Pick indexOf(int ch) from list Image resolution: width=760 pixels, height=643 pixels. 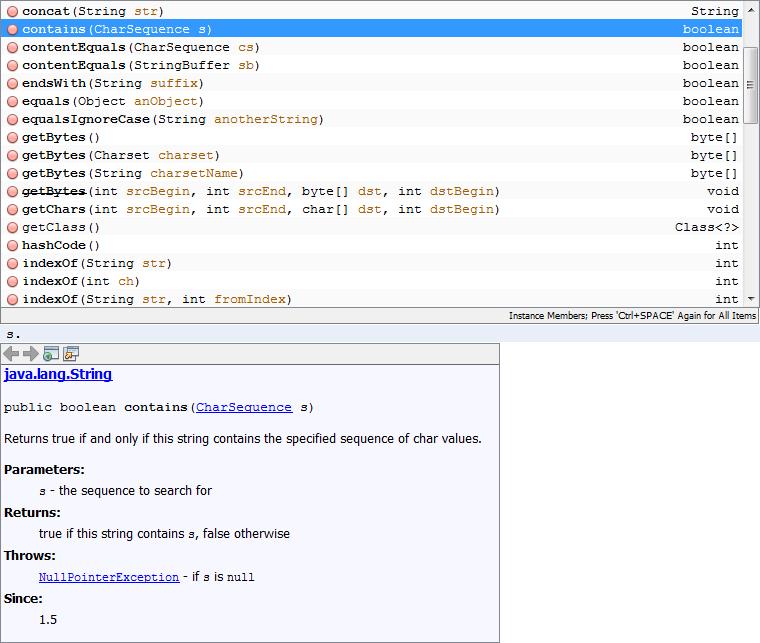(x=371, y=282)
